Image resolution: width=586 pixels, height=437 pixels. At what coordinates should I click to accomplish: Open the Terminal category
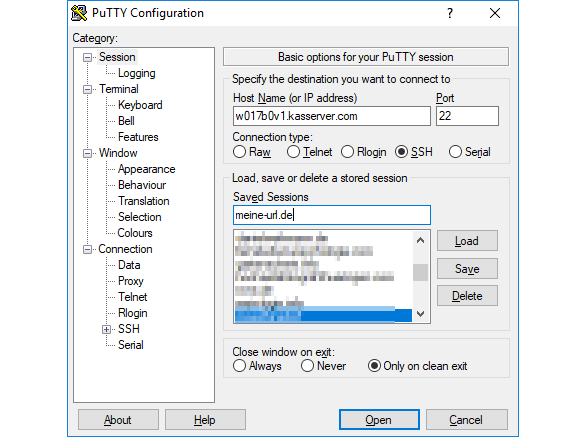click(x=118, y=89)
